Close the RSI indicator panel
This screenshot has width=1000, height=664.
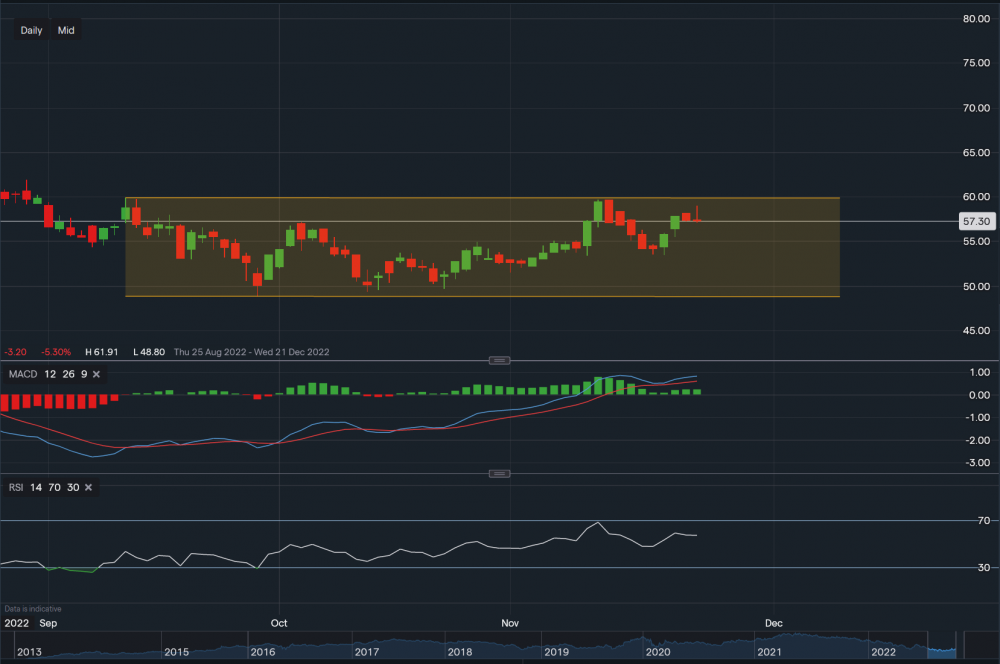tap(88, 487)
